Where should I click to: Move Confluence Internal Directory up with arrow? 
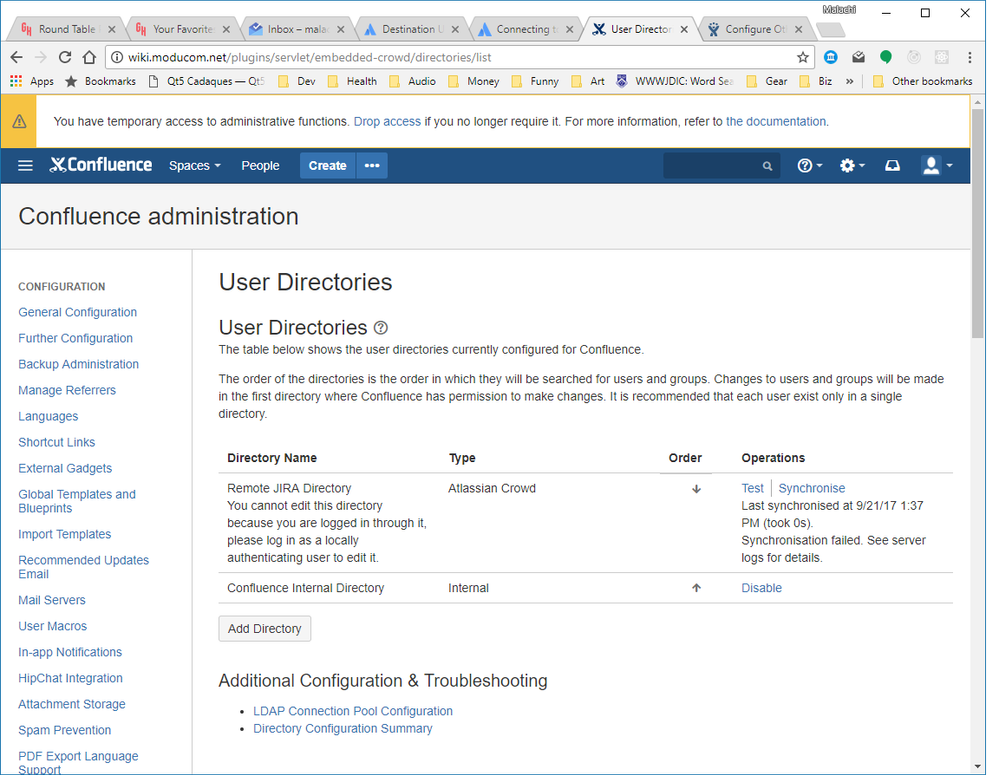click(x=696, y=588)
